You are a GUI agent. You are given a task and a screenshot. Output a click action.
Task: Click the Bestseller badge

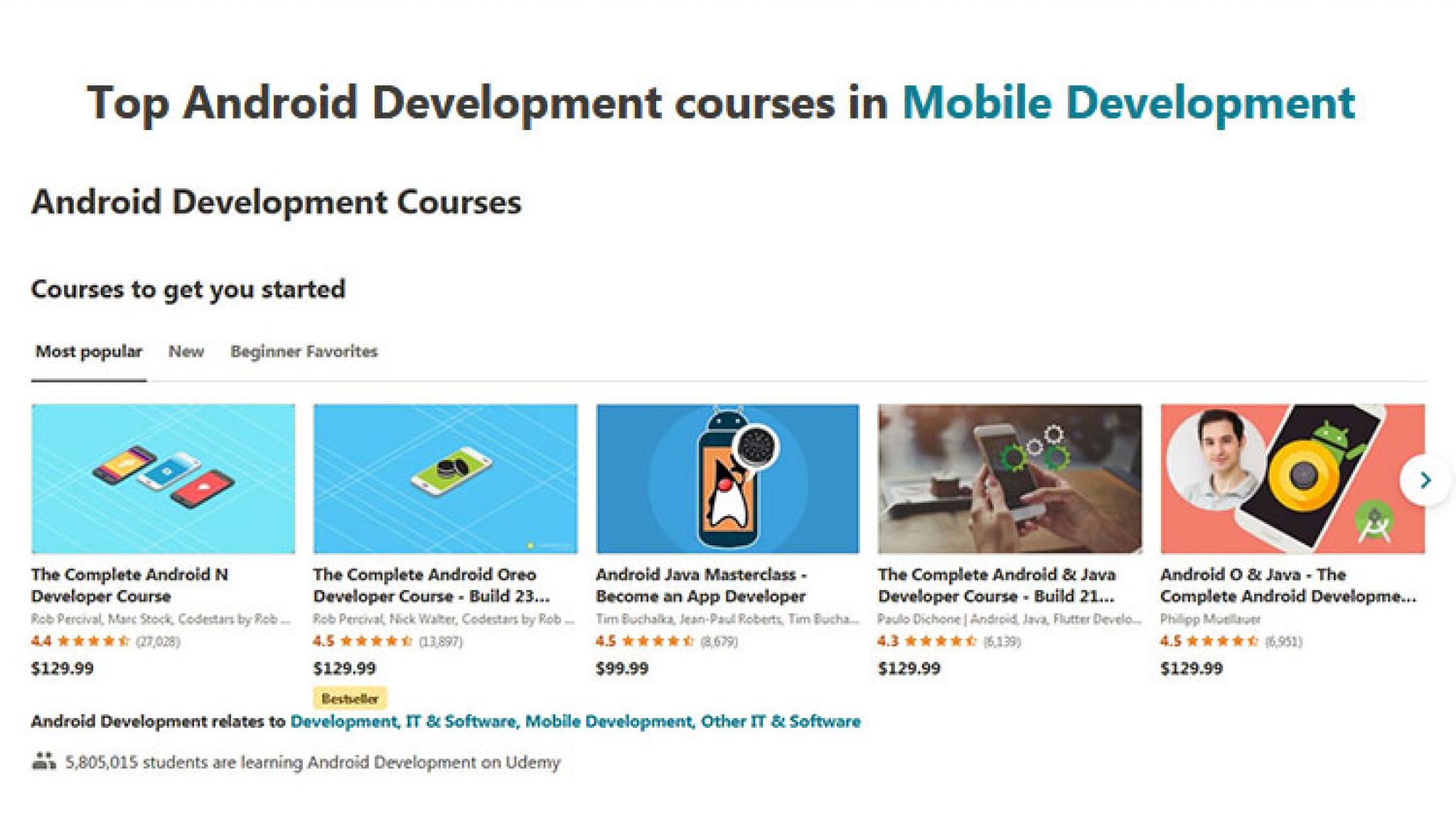(350, 698)
